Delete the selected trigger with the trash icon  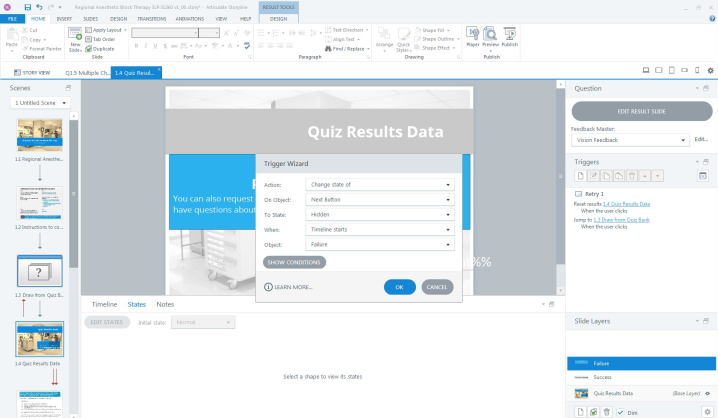pos(632,176)
